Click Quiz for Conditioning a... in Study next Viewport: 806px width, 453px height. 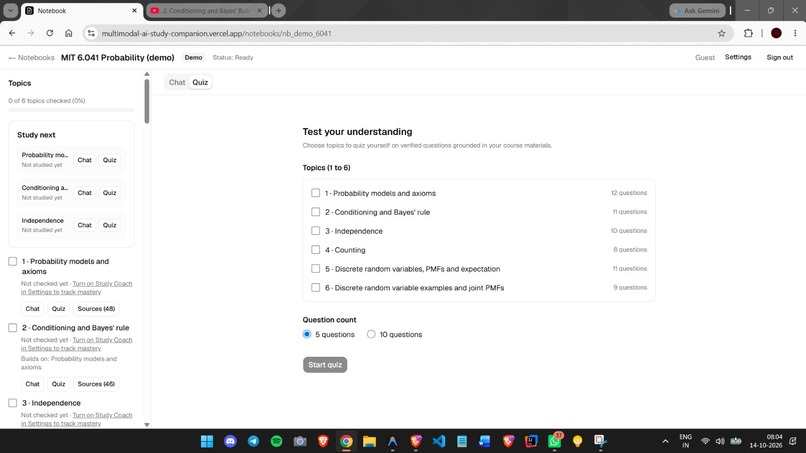pos(109,193)
